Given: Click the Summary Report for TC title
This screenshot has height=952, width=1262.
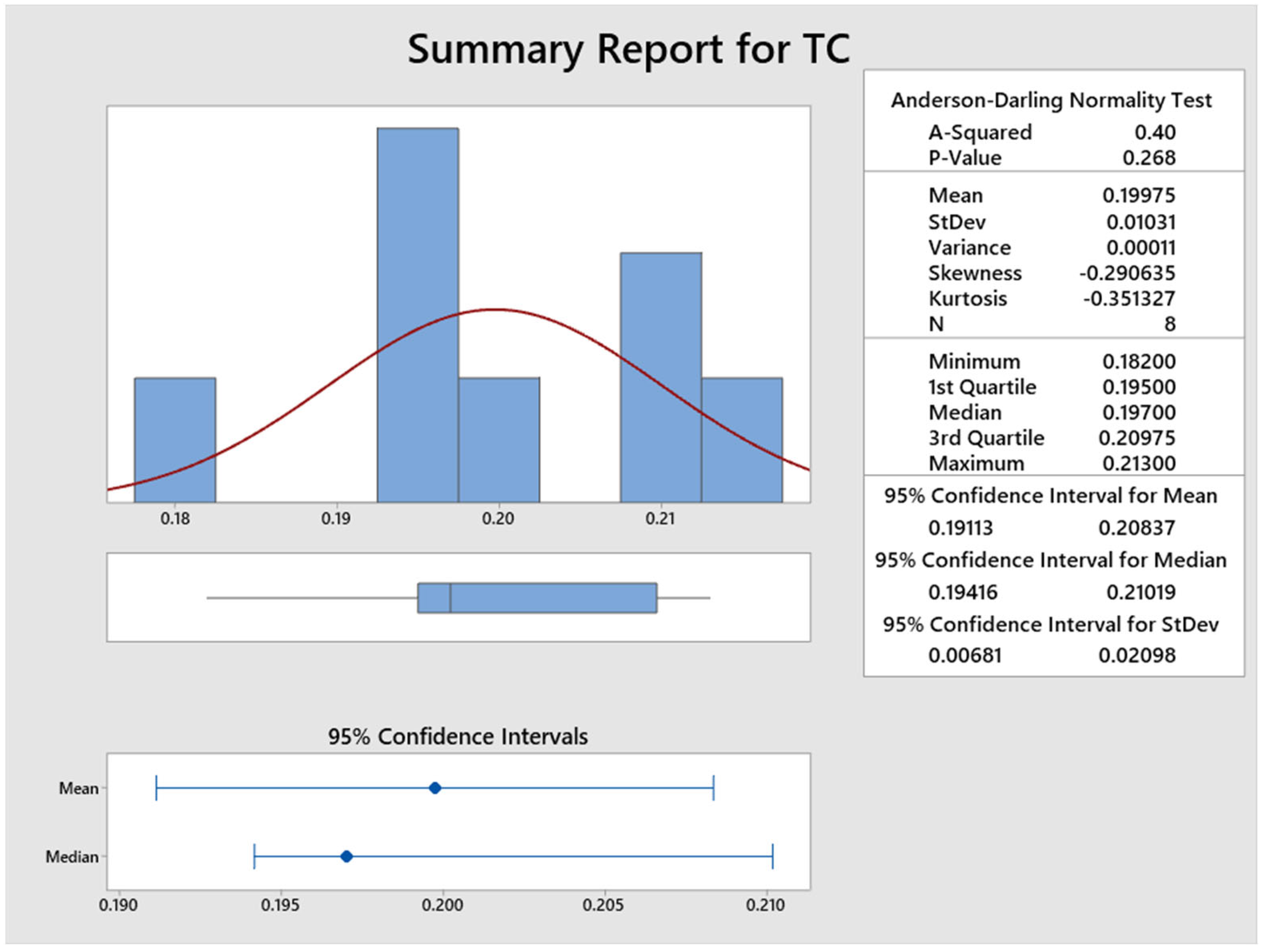Looking at the screenshot, I should (628, 50).
